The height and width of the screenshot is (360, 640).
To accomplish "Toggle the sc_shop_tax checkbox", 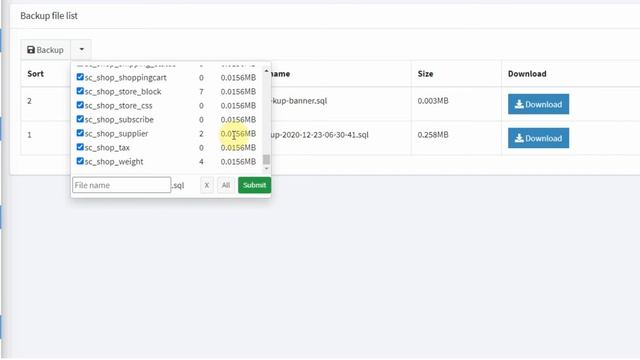I will click(x=80, y=147).
